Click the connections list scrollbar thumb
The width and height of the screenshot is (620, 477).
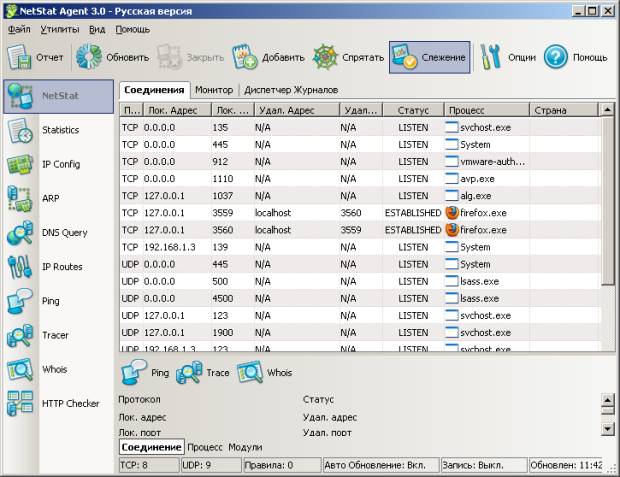608,201
